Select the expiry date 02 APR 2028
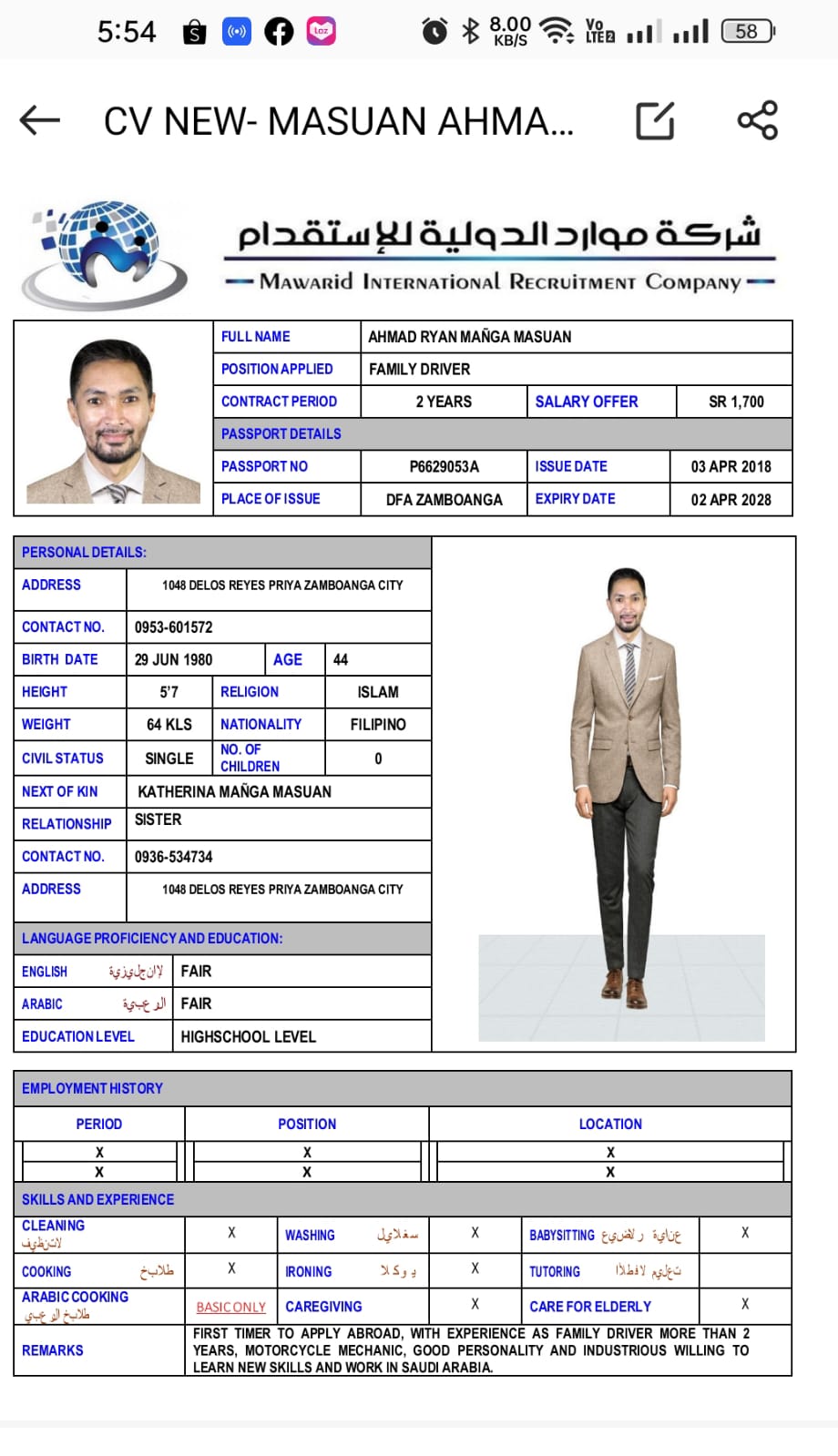This screenshot has width=838, height=1456. 731,500
